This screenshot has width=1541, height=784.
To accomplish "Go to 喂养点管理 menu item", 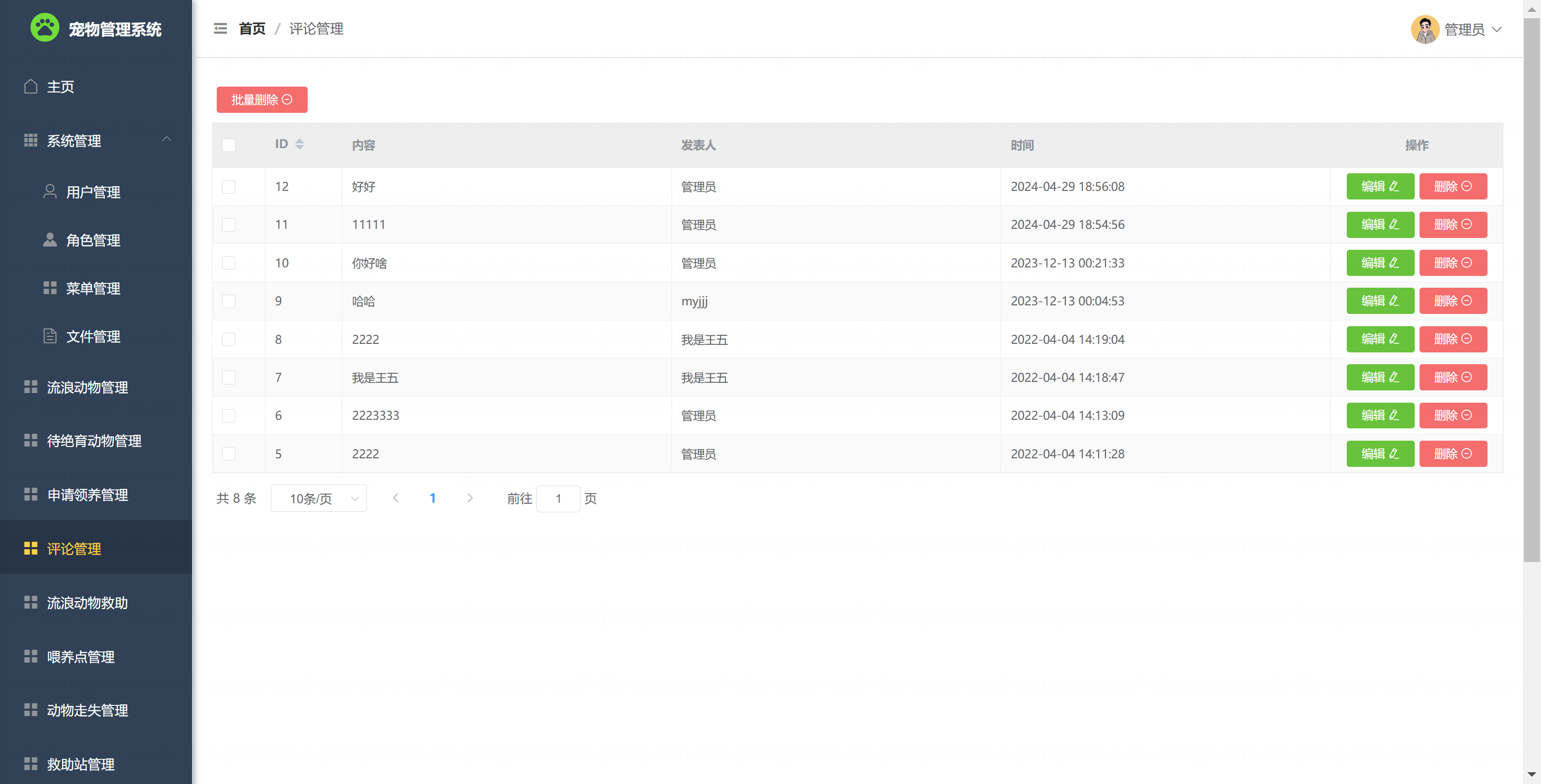I will click(x=81, y=657).
